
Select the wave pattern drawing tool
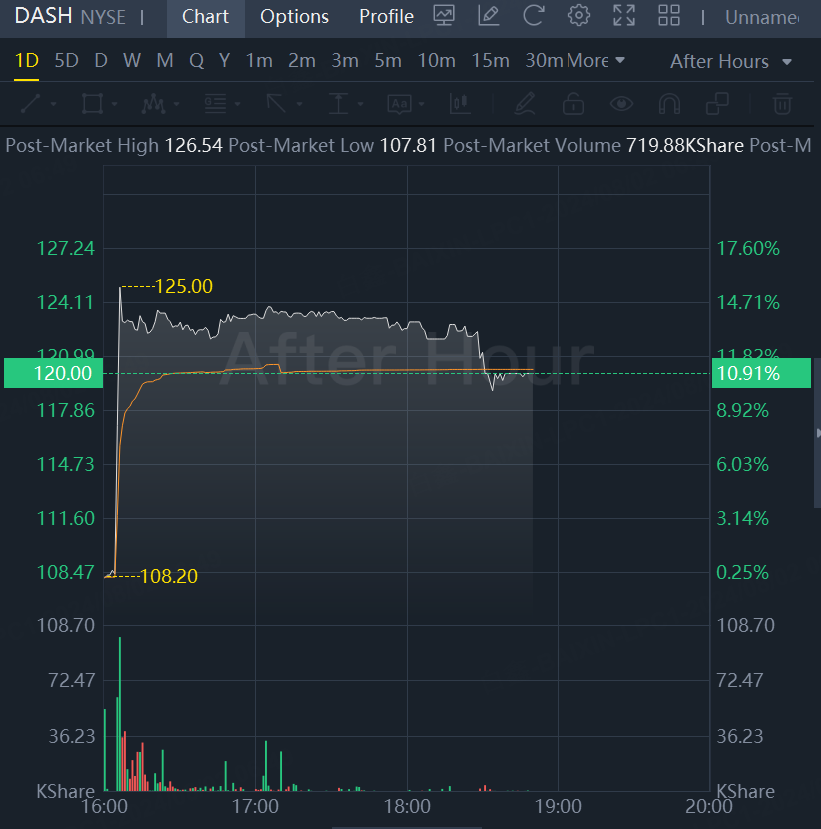pos(153,104)
